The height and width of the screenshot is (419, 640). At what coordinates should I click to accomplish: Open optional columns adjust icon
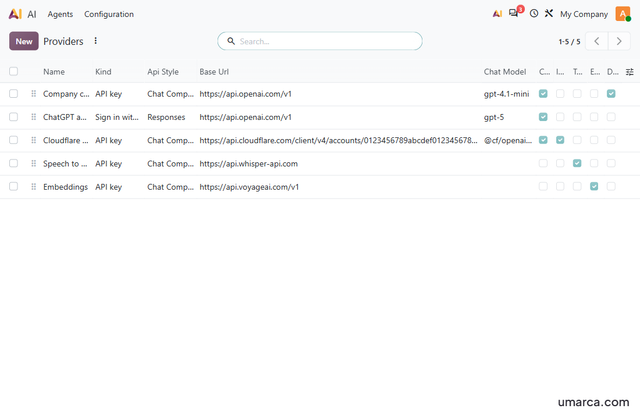tap(630, 72)
